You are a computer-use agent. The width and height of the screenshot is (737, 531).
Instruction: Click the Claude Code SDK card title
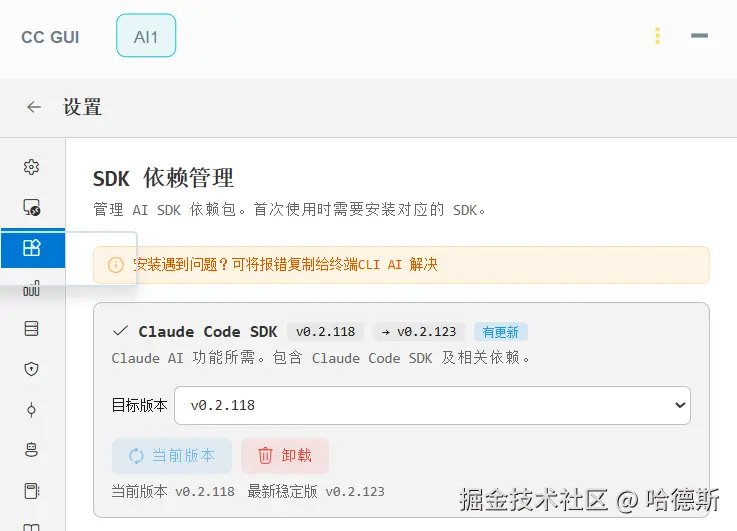(208, 332)
